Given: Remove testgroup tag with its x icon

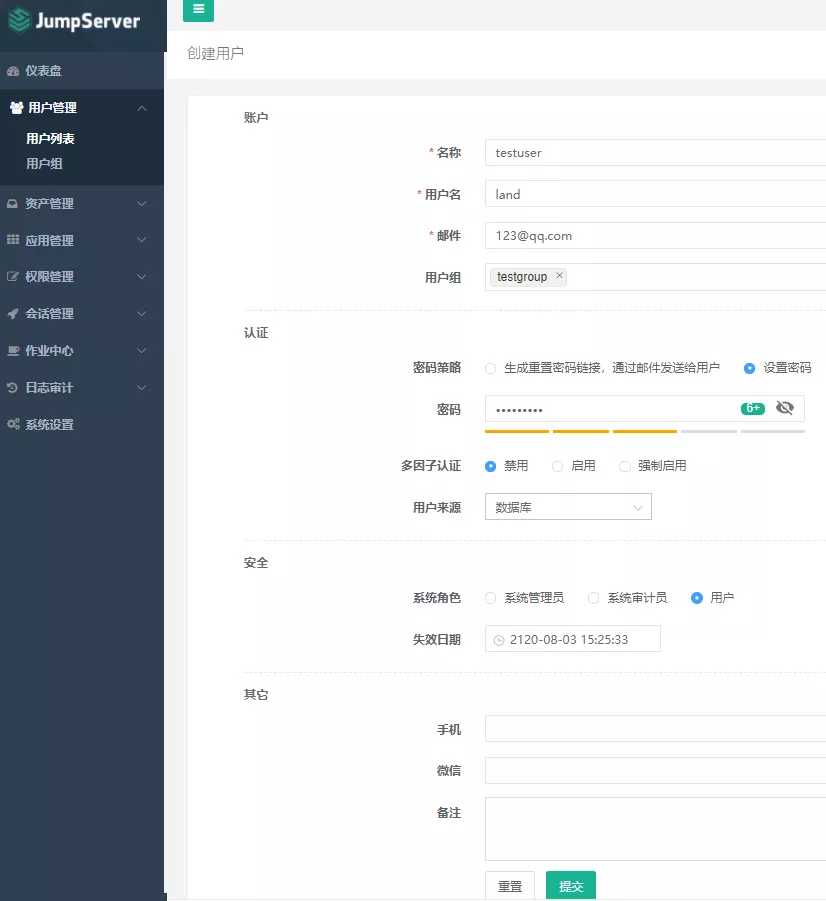Looking at the screenshot, I should [x=559, y=276].
